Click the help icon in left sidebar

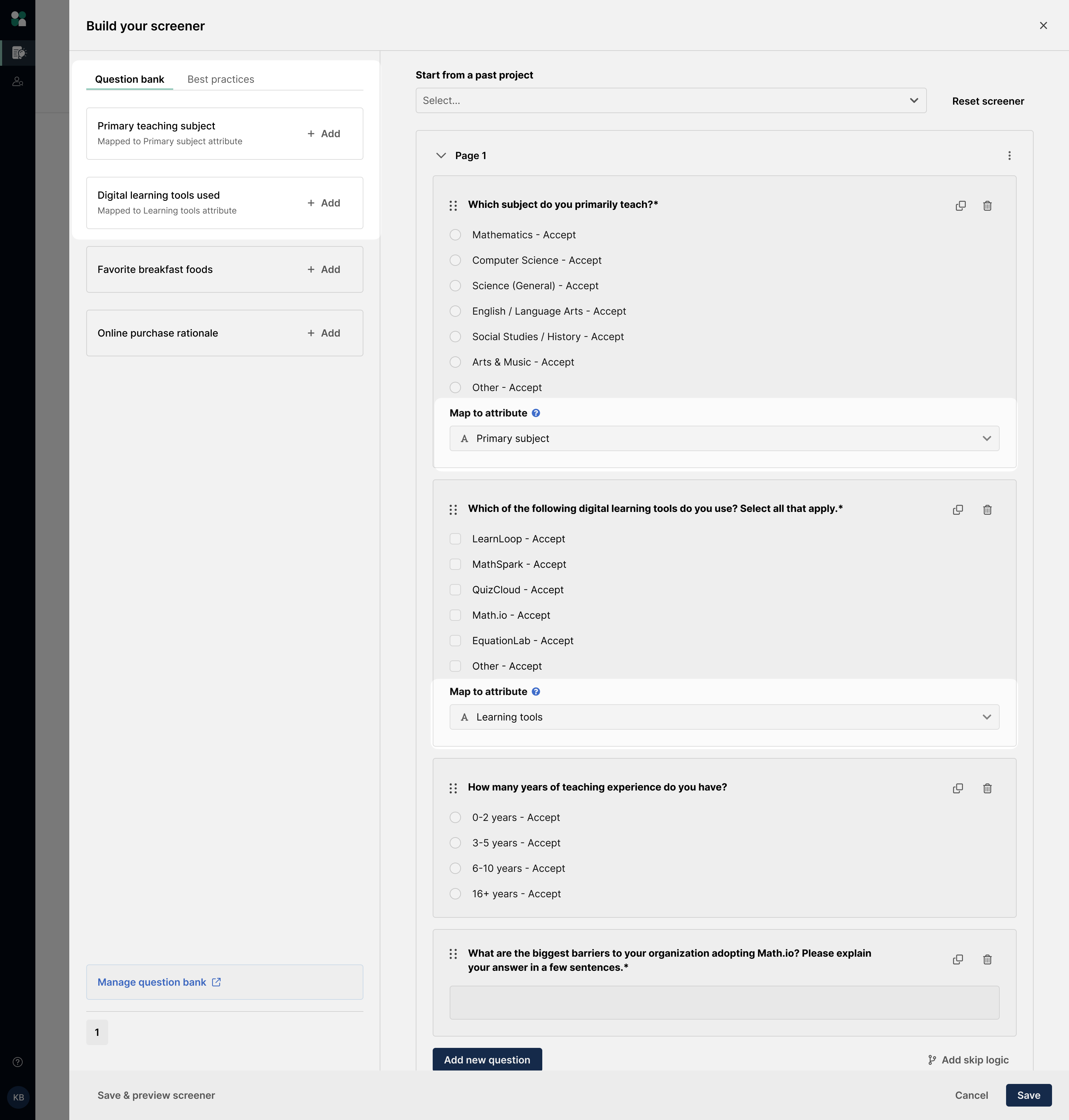click(18, 1062)
